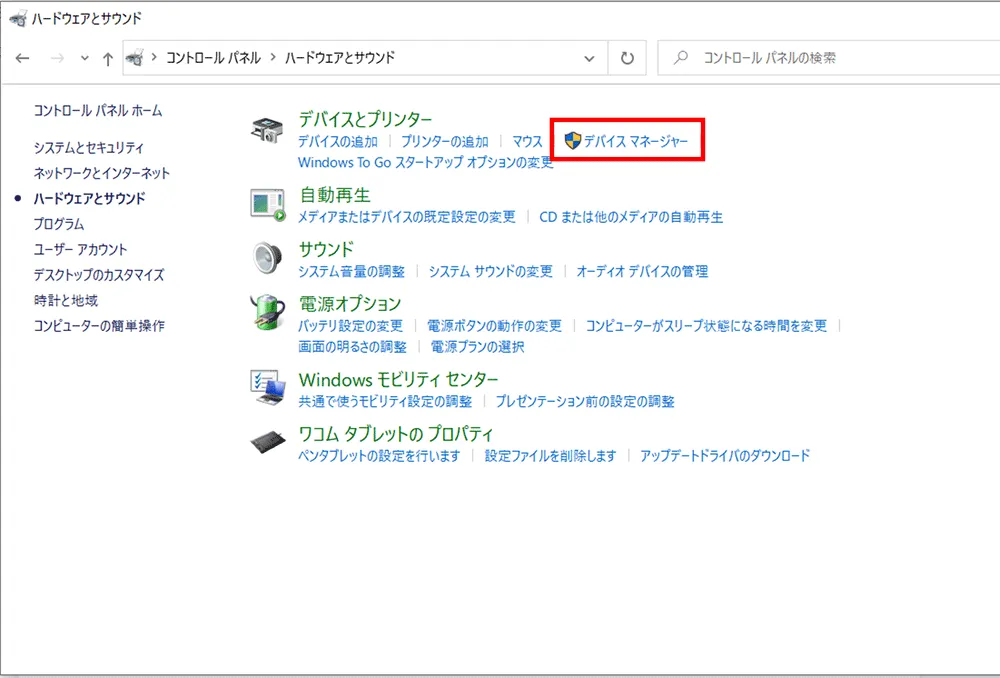Open the recent locations dropdown arrow

point(85,58)
